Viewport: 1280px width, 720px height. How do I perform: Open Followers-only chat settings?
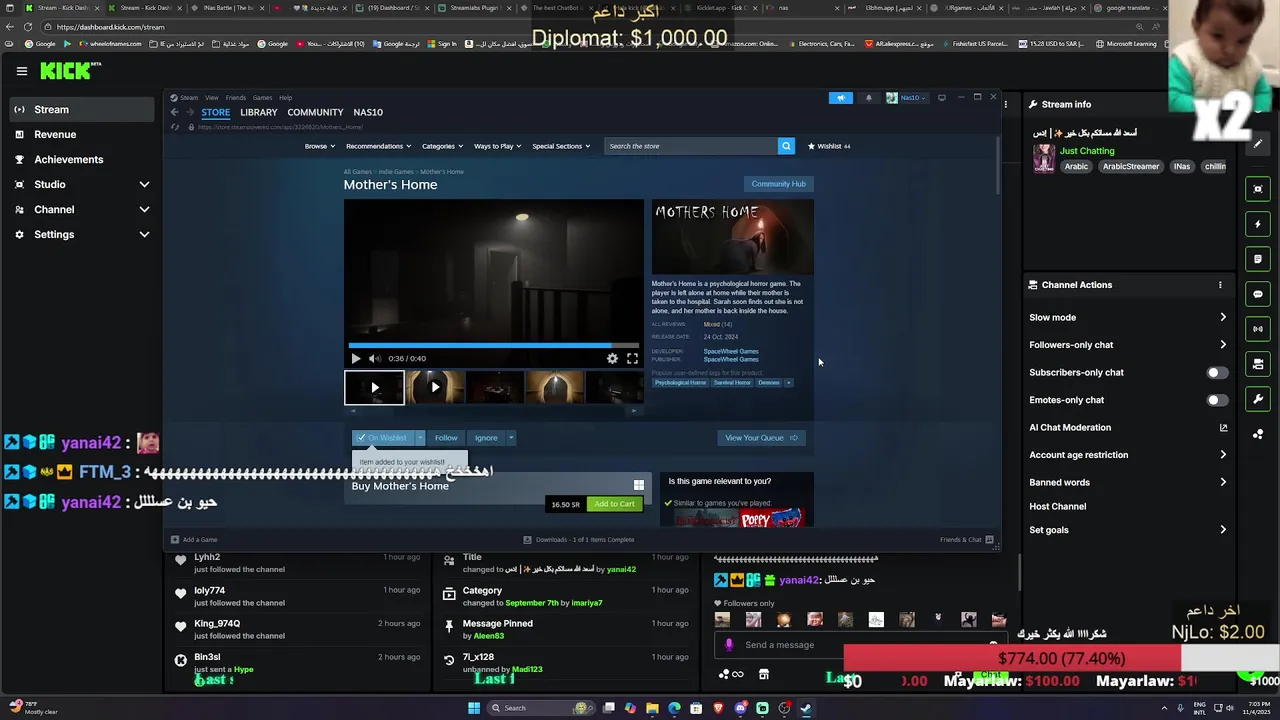point(1128,345)
